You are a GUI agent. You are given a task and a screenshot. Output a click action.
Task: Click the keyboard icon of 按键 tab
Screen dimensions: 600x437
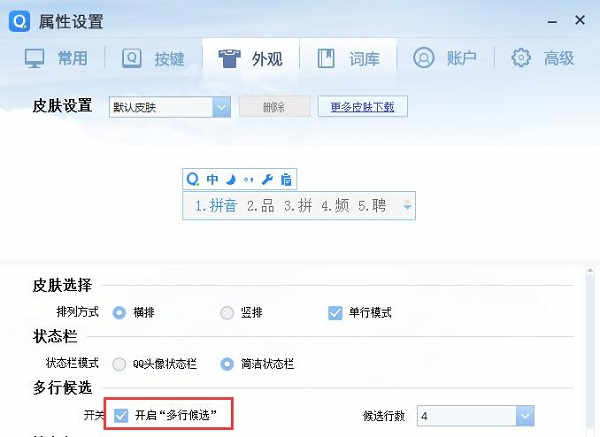132,59
